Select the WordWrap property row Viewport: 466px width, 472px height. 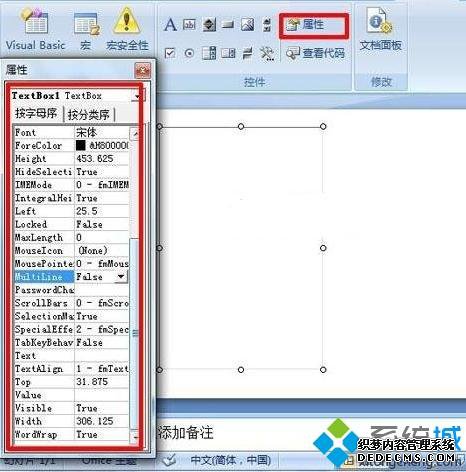click(x=71, y=434)
